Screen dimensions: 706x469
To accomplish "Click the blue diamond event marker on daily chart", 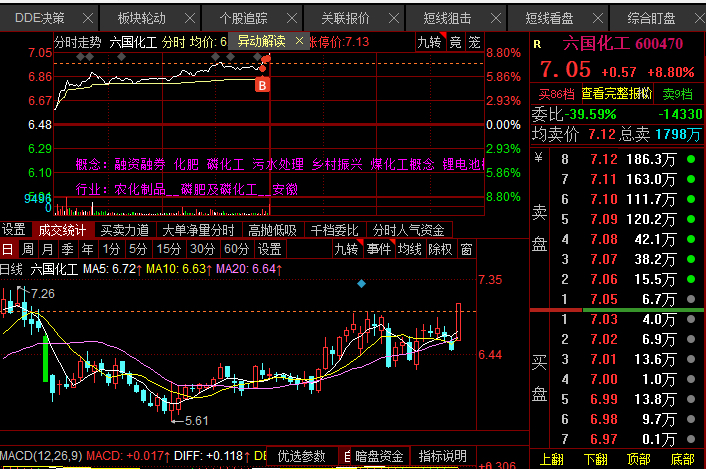I will (x=361, y=284).
